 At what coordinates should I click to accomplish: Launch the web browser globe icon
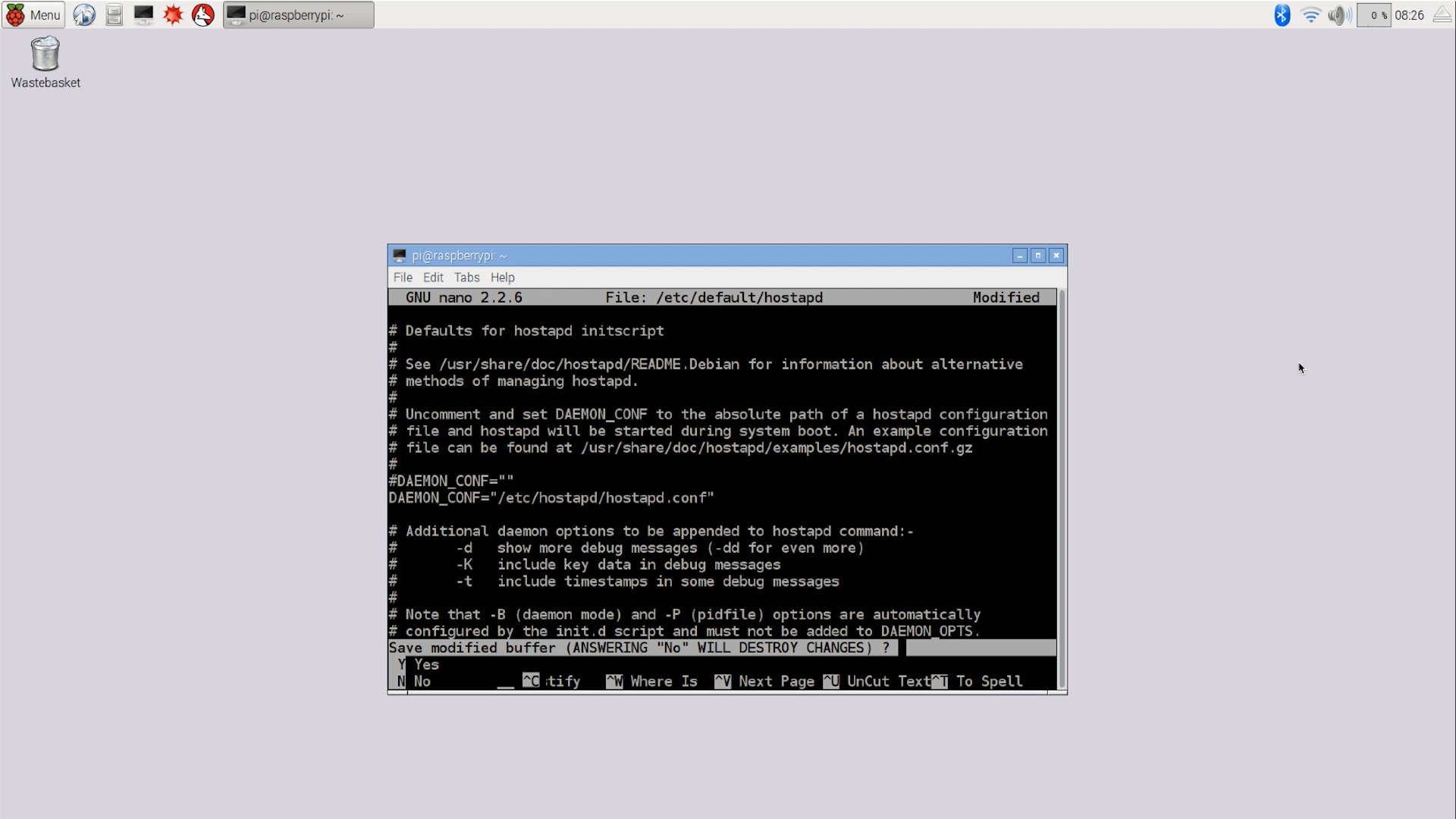(x=84, y=14)
